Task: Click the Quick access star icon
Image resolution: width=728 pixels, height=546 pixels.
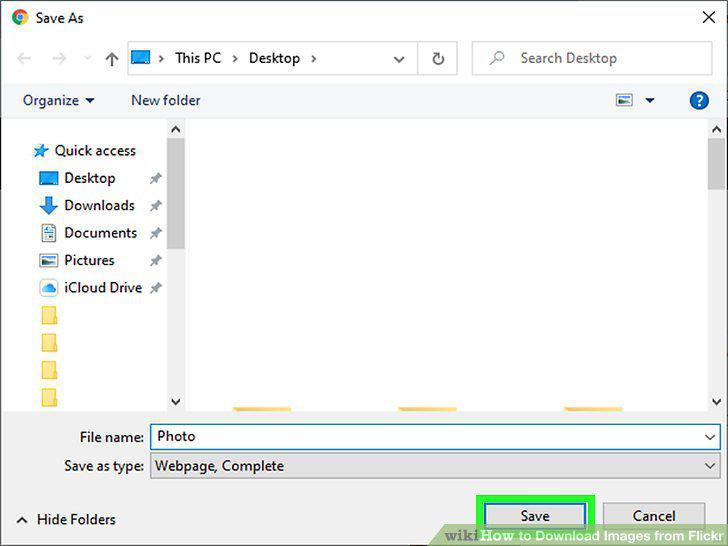Action: pyautogui.click(x=41, y=150)
